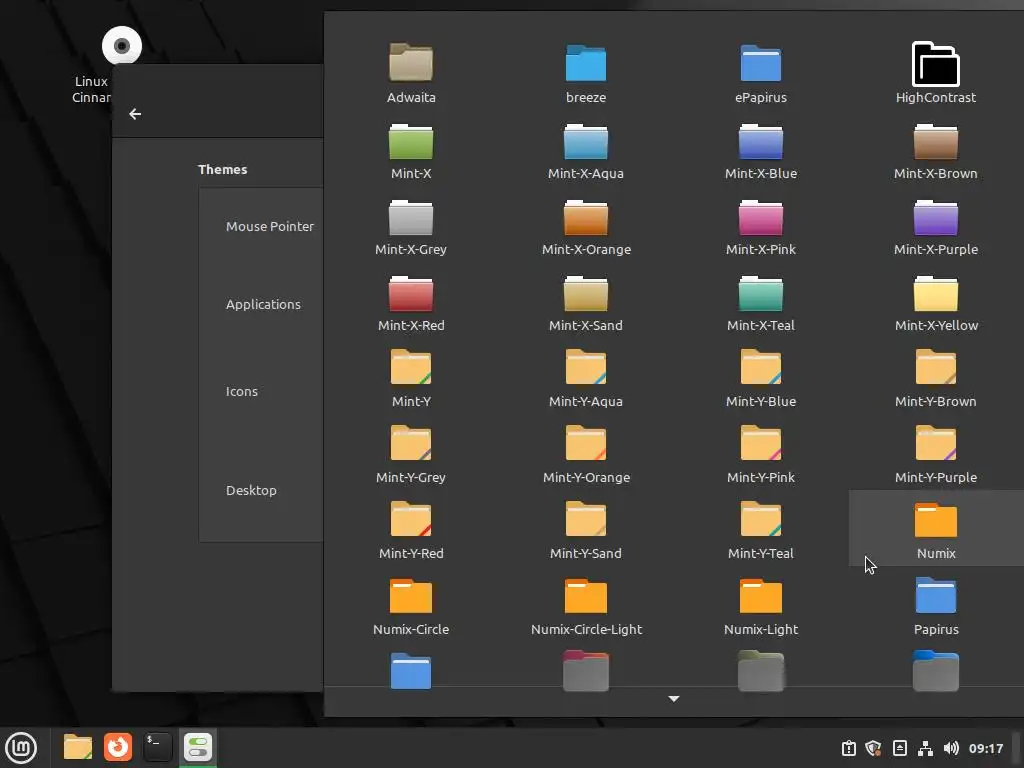The width and height of the screenshot is (1024, 768).
Task: Select the Numix-Circle-Light icon theme
Action: (x=586, y=605)
